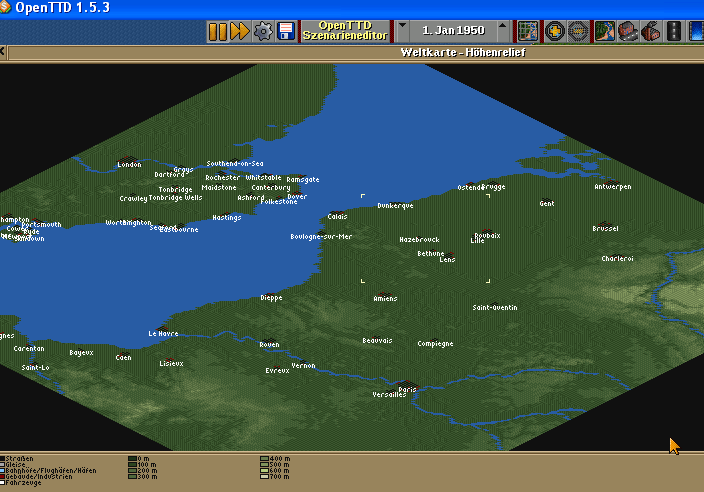Open the landscape generation tool
The image size is (704, 492).
(x=605, y=31)
